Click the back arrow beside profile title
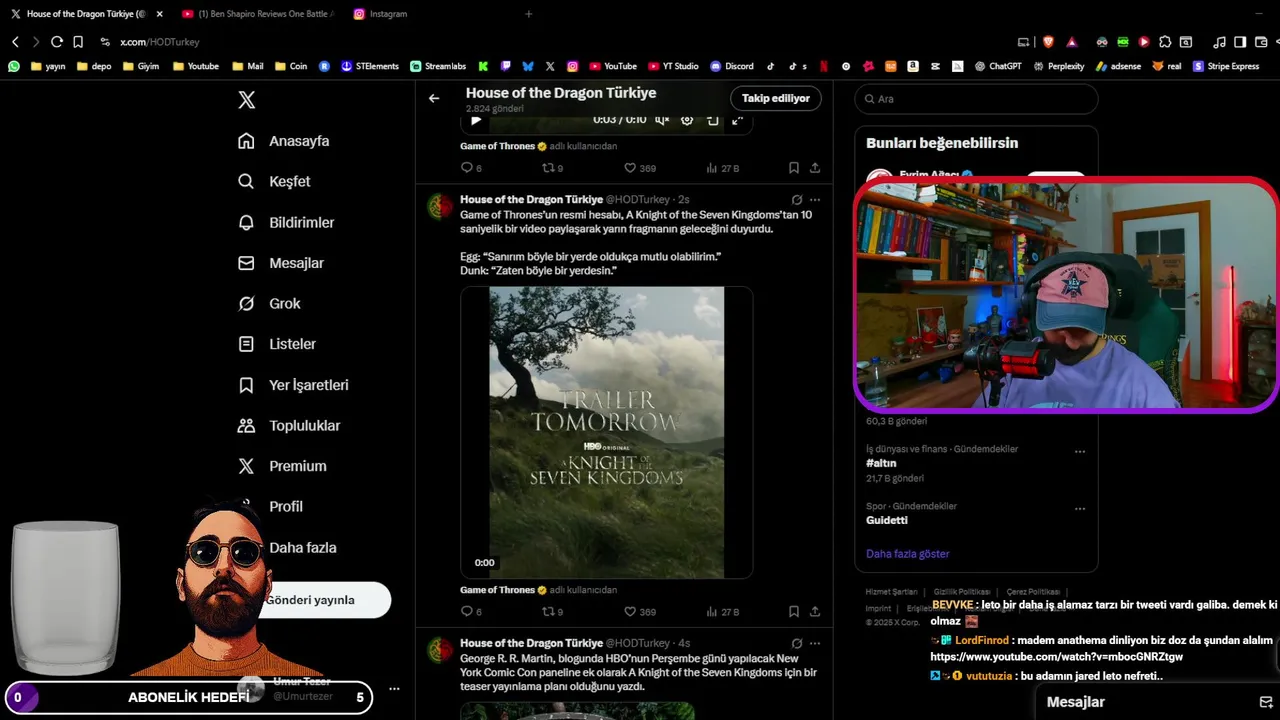 click(x=434, y=98)
